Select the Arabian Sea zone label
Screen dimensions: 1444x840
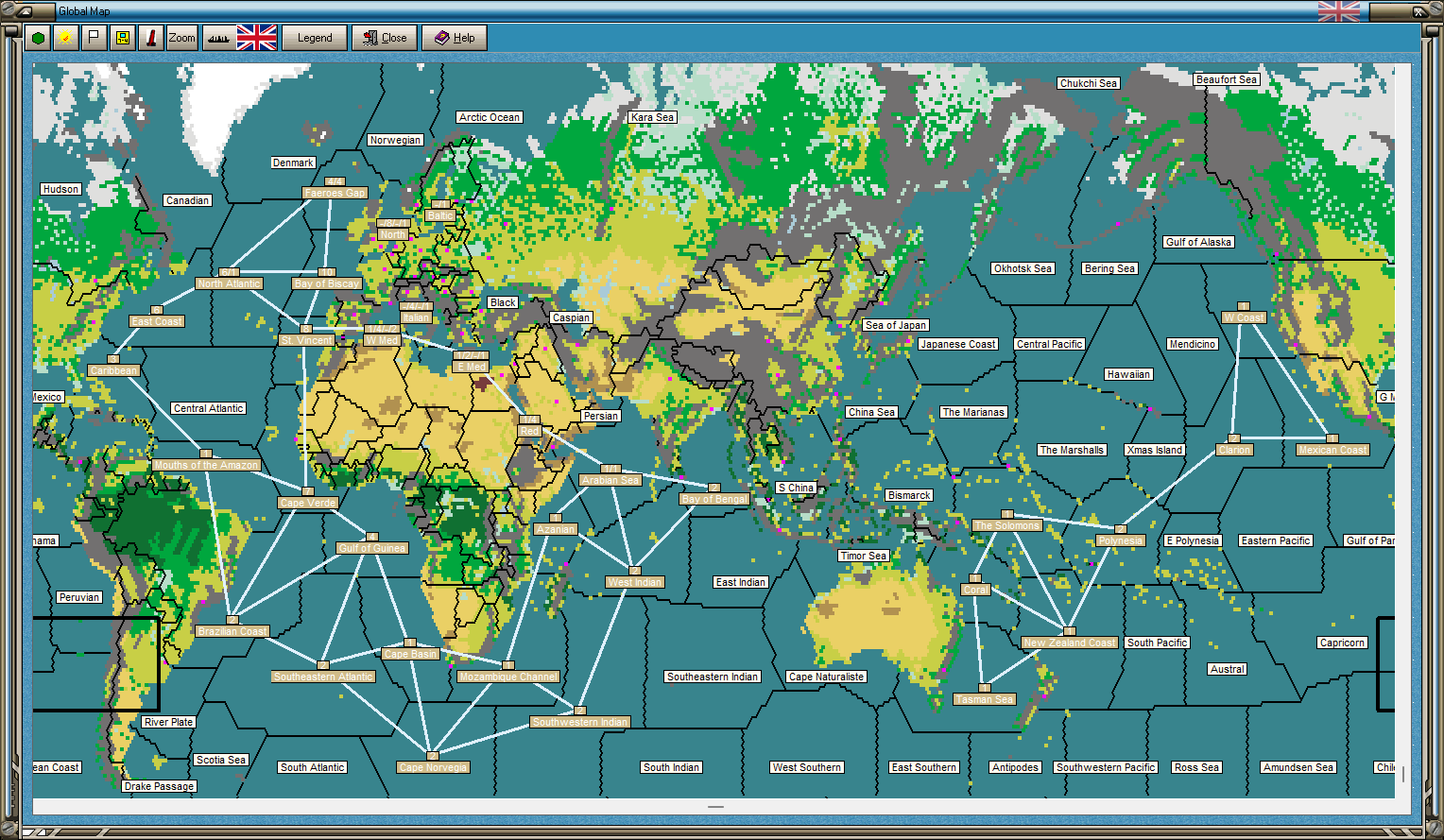610,480
